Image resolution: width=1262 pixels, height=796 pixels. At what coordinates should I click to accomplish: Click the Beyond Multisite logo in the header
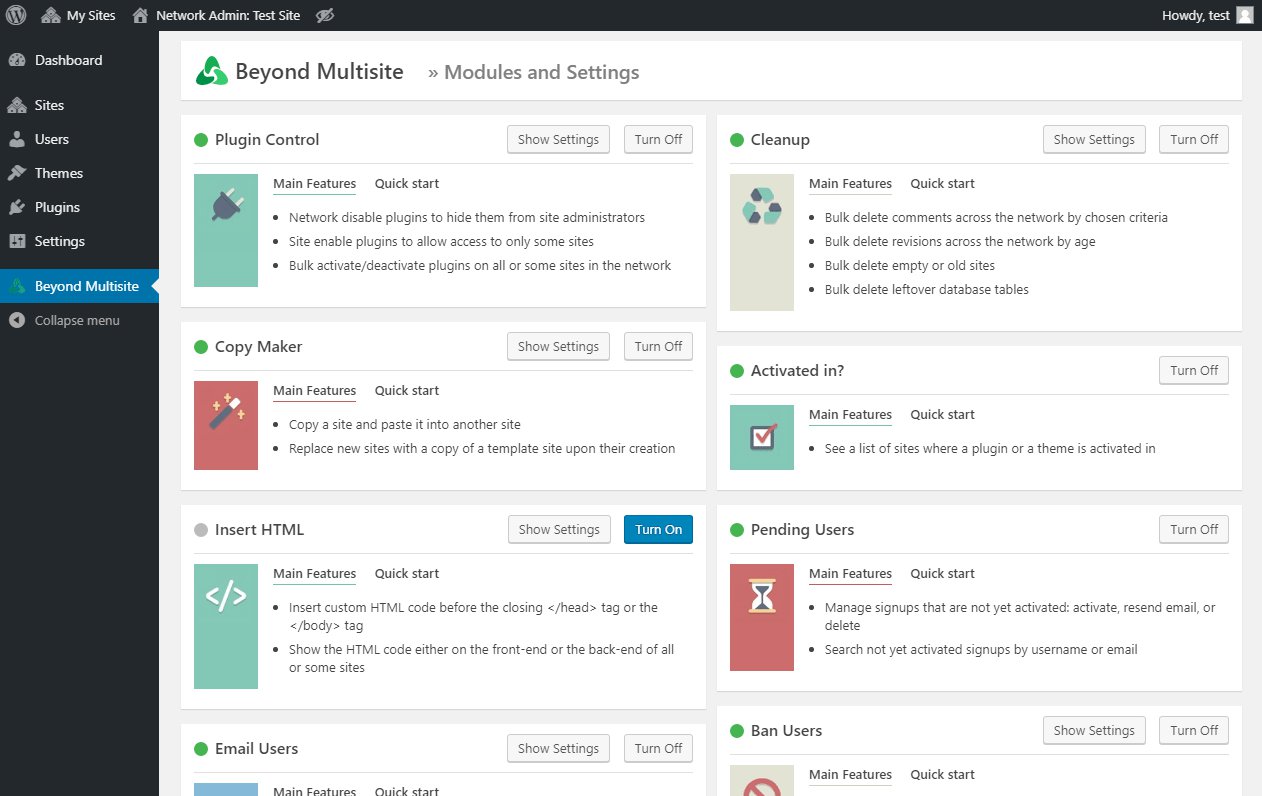pos(210,71)
